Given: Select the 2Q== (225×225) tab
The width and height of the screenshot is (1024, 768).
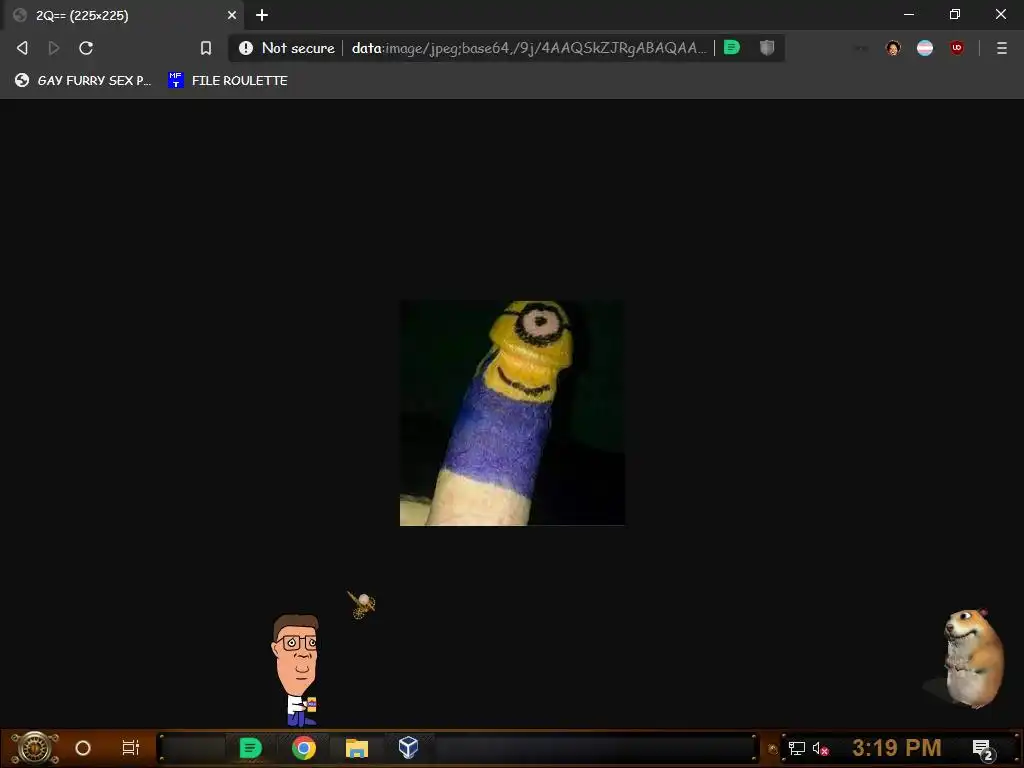Looking at the screenshot, I should coord(123,15).
